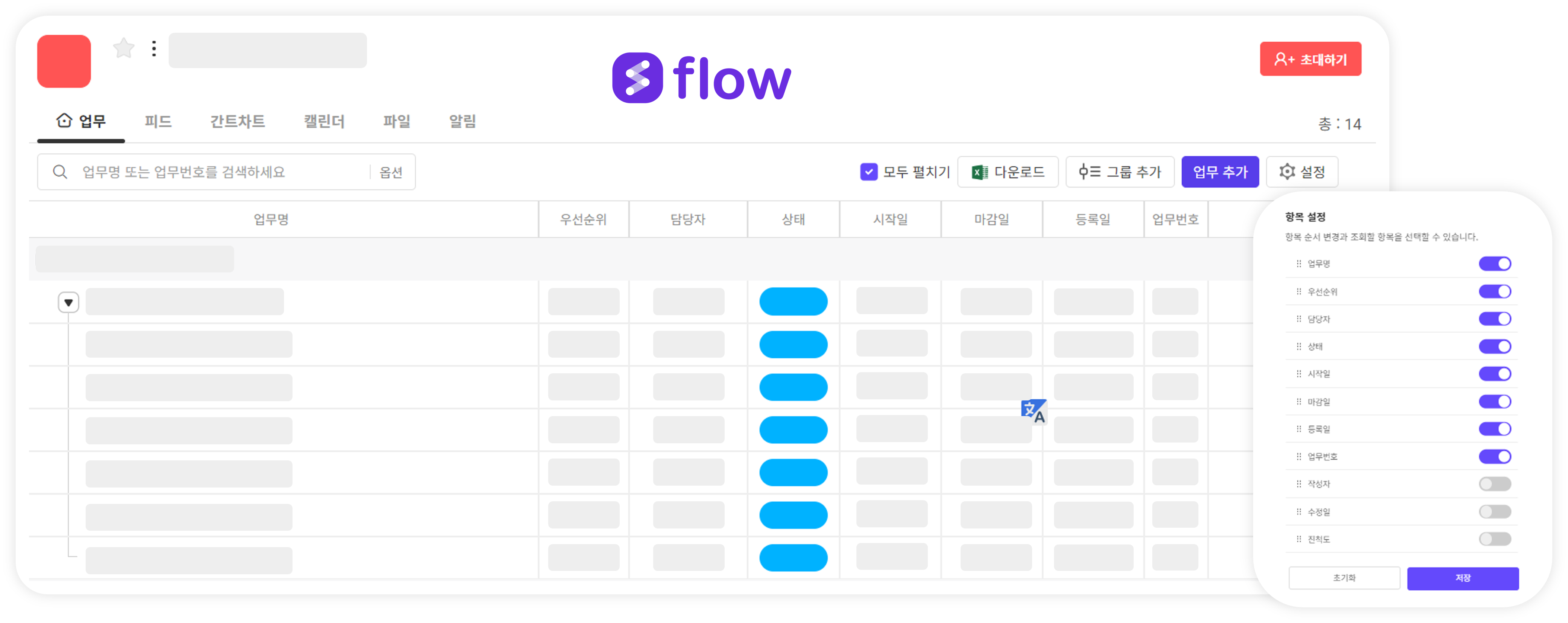Click the 우선순위 column header
The image size is (1568, 623).
click(x=584, y=219)
